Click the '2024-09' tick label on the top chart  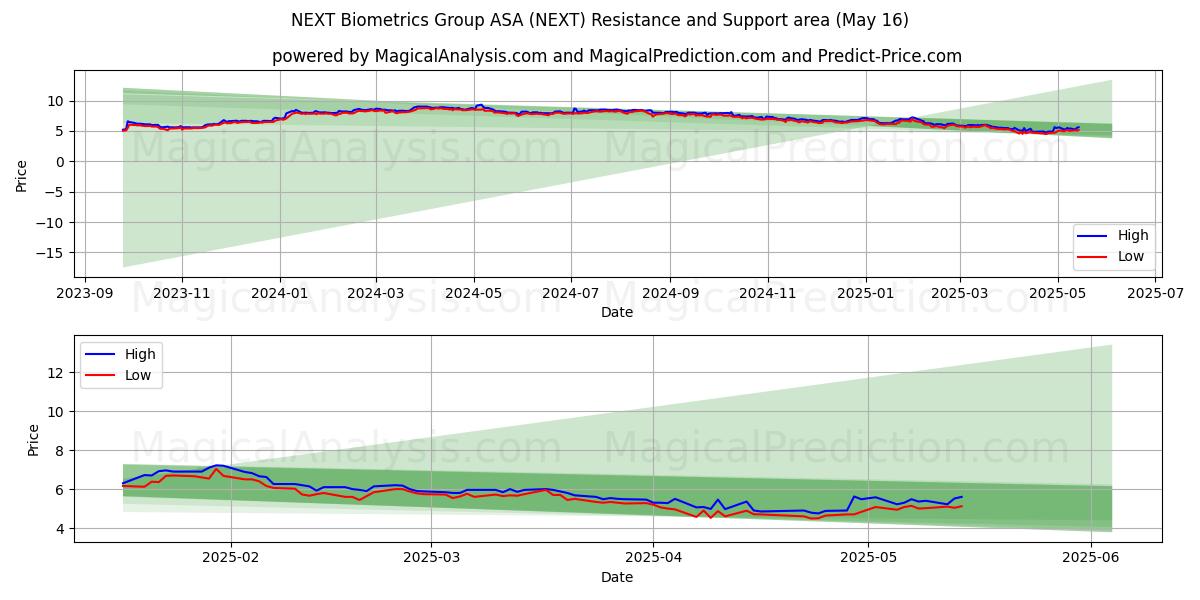tap(669, 294)
